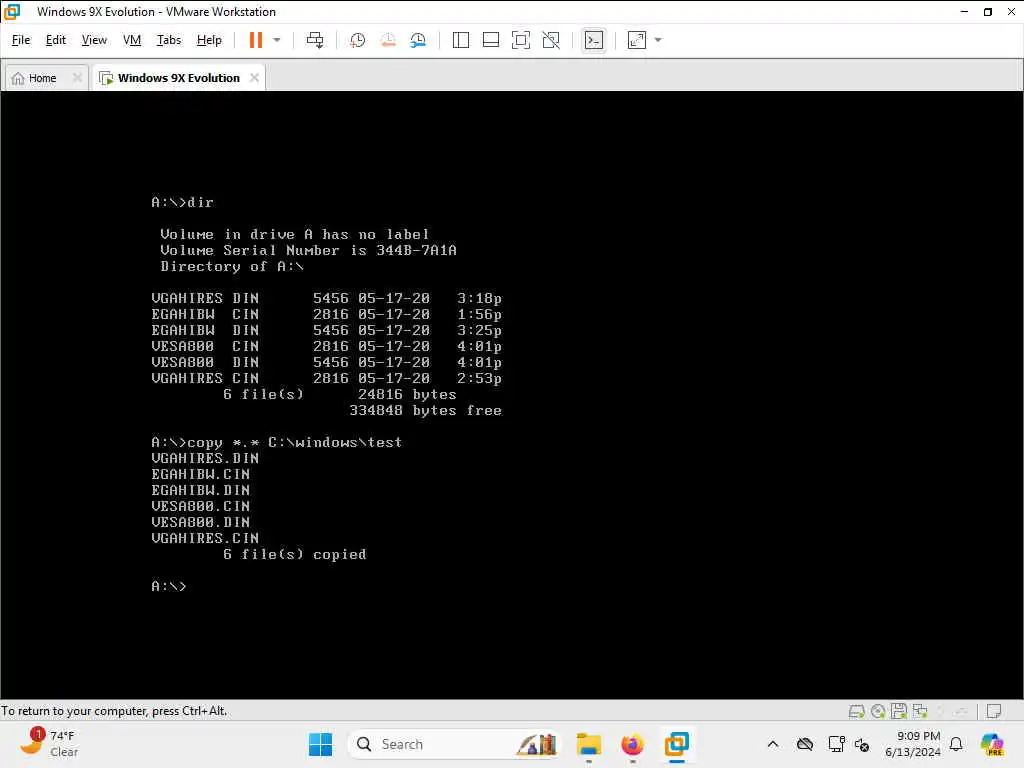
Task: Click the cloud sync tray icon
Action: (805, 744)
